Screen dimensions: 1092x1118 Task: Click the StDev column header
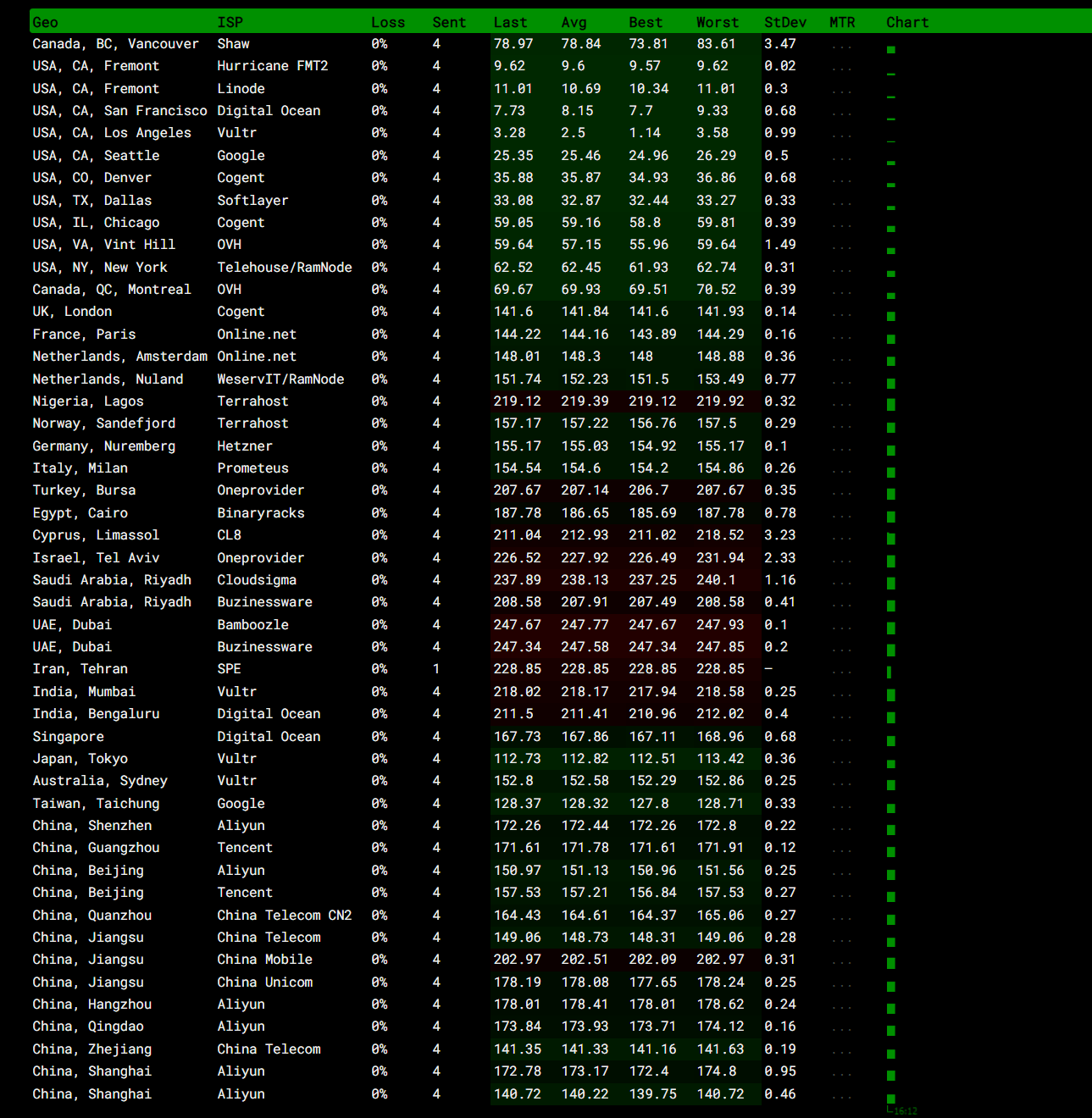pos(785,23)
